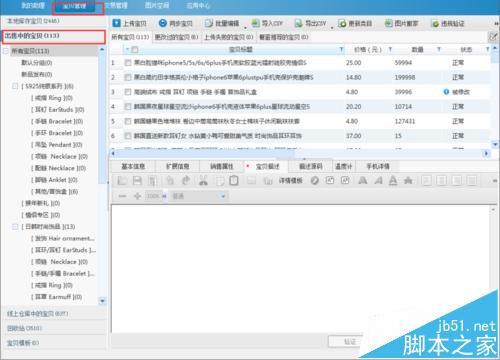Click the round link icon after 详情模板
Image resolution: width=500 pixels, height=360 pixels.
(x=315, y=181)
